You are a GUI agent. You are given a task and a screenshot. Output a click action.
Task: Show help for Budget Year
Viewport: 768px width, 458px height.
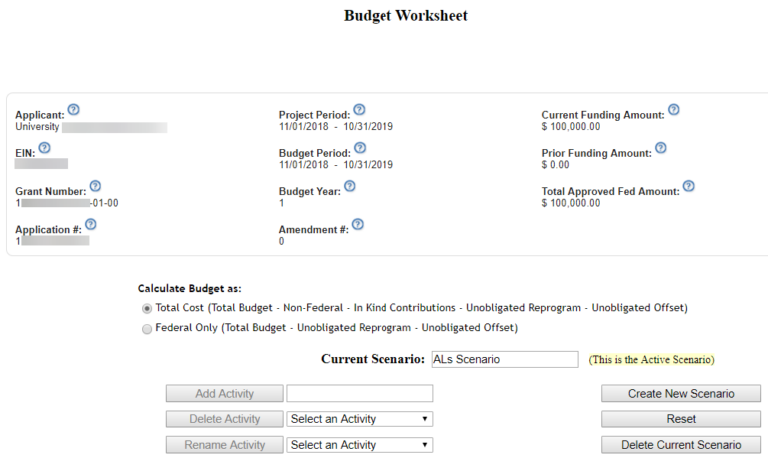coord(349,186)
